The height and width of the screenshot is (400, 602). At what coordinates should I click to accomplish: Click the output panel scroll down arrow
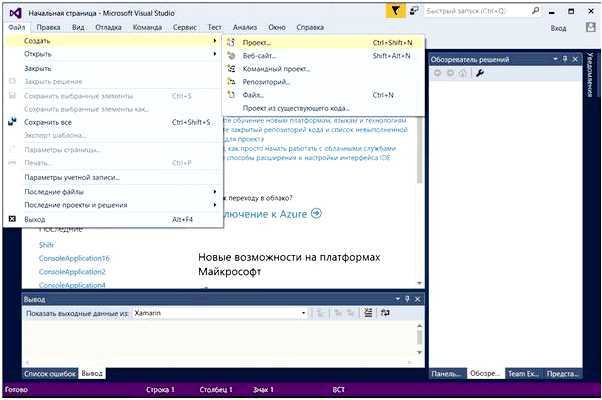[x=420, y=352]
